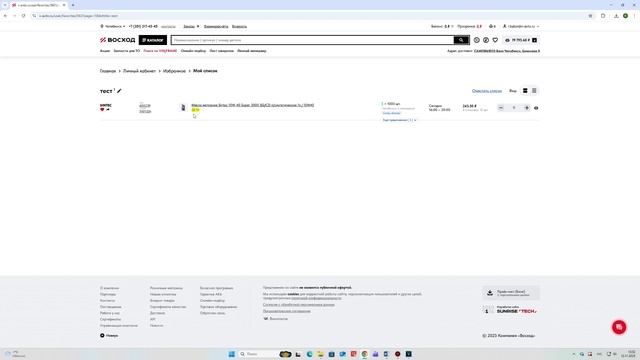Click the quantity field in the oil row
The width and height of the screenshot is (640, 360).
coord(514,108)
